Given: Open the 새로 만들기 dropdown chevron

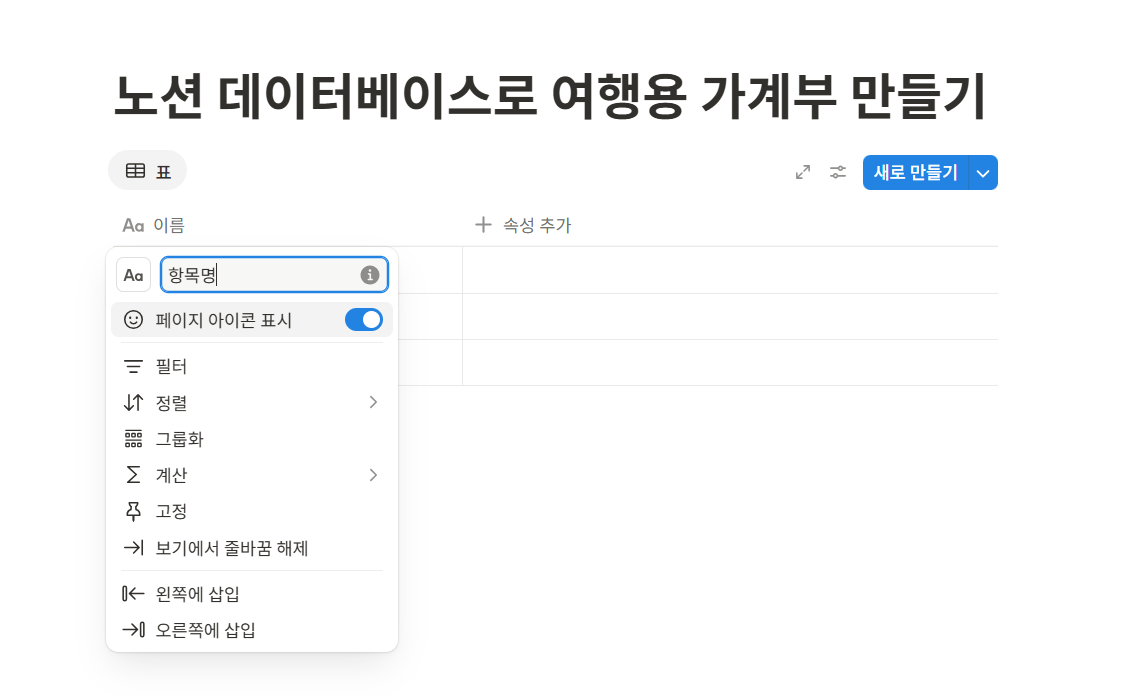Looking at the screenshot, I should coord(982,172).
